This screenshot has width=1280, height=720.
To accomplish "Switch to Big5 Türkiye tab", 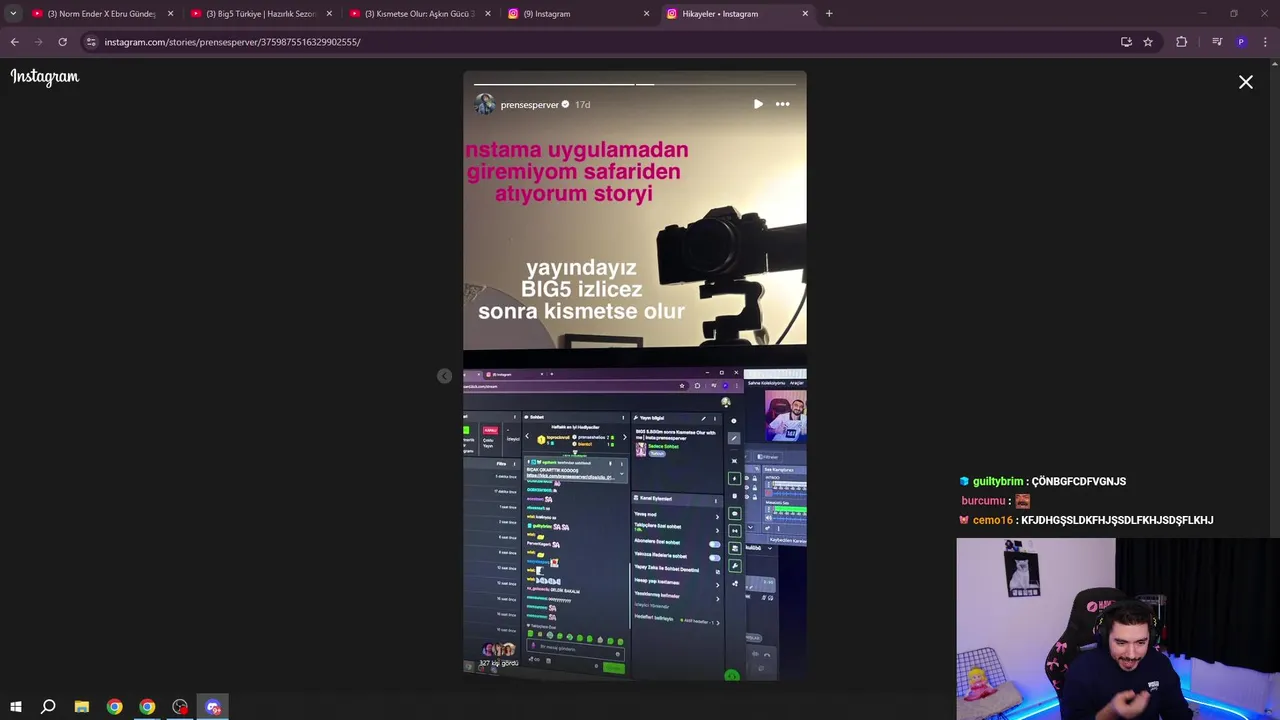I will [260, 14].
